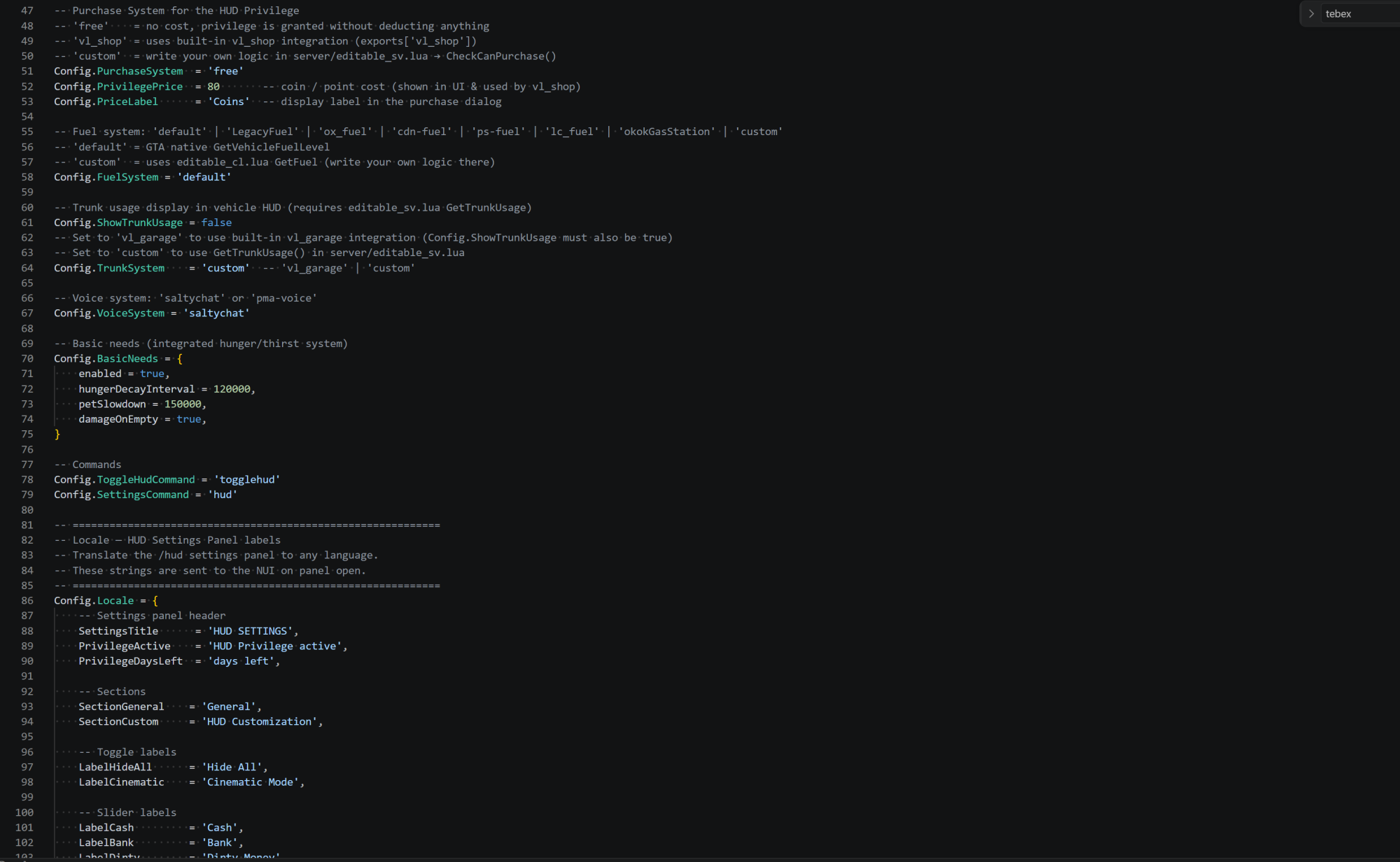Click line number 70 in the gutter
Screen dimensions: 1400x862
[x=27, y=358]
